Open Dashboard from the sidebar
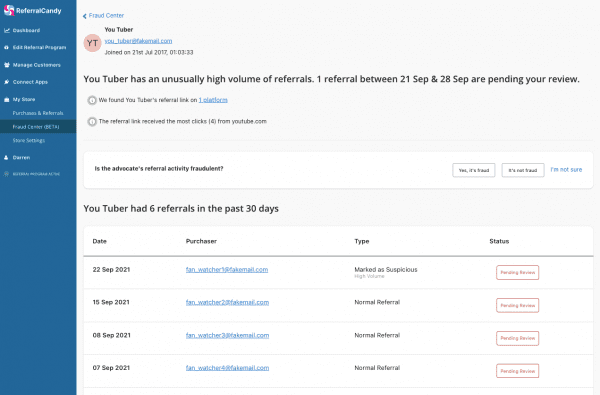 point(26,30)
